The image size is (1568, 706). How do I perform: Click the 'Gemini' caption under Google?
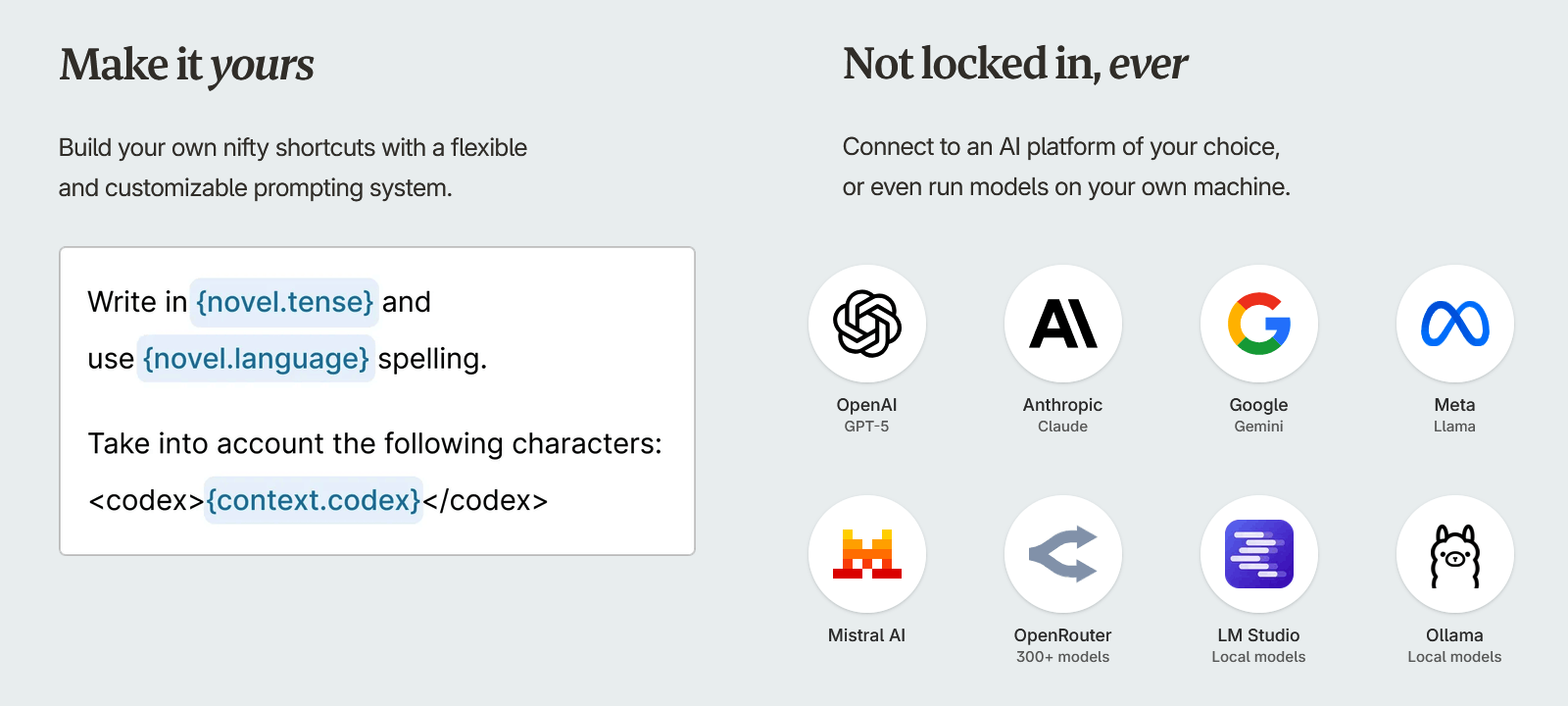(1258, 427)
